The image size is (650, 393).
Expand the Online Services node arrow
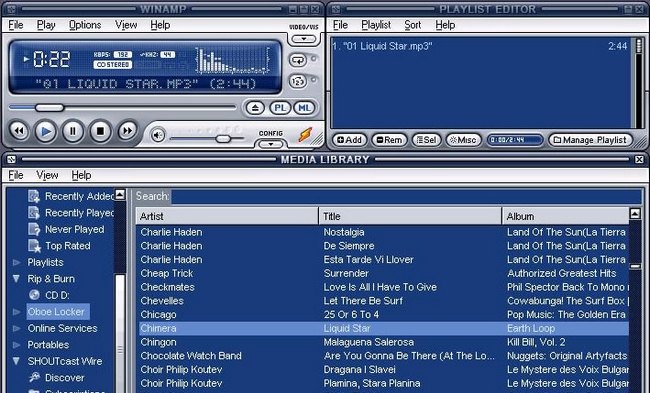(x=17, y=328)
